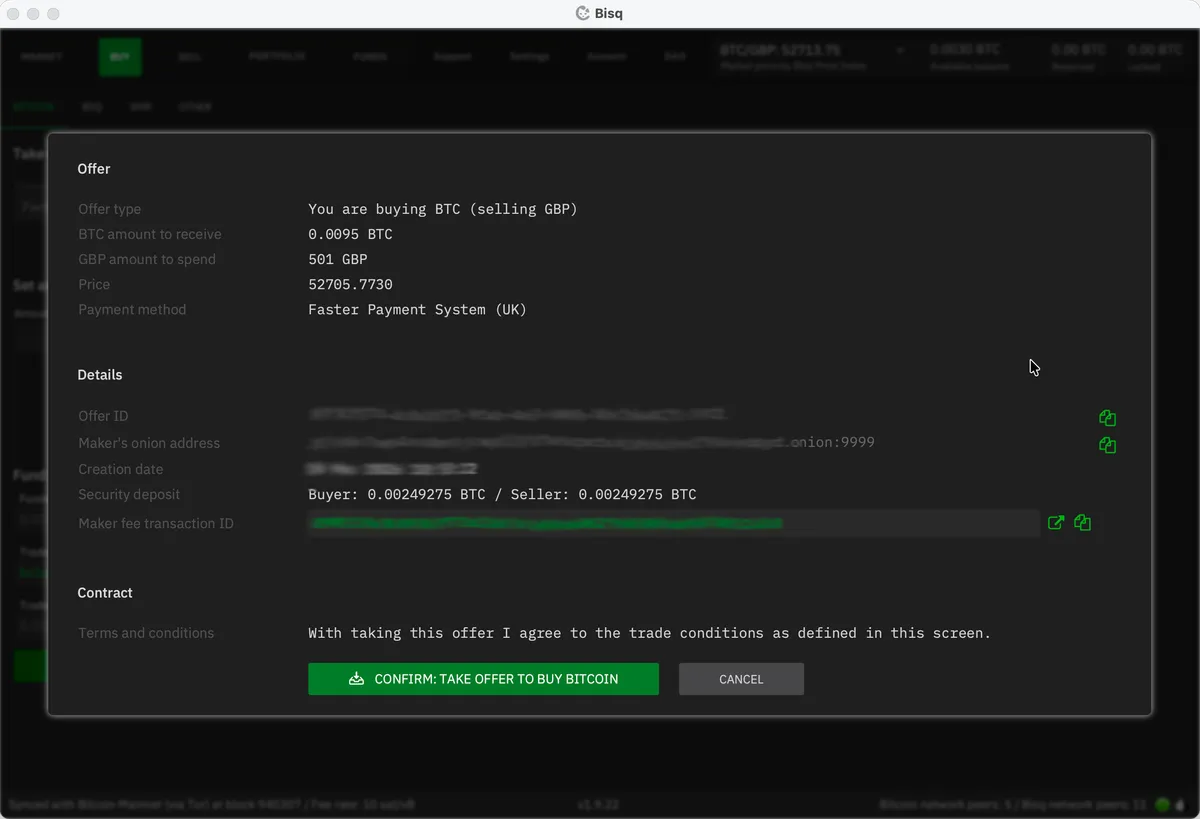
Task: Click the take-offer icon on the confirm button
Action: (356, 678)
